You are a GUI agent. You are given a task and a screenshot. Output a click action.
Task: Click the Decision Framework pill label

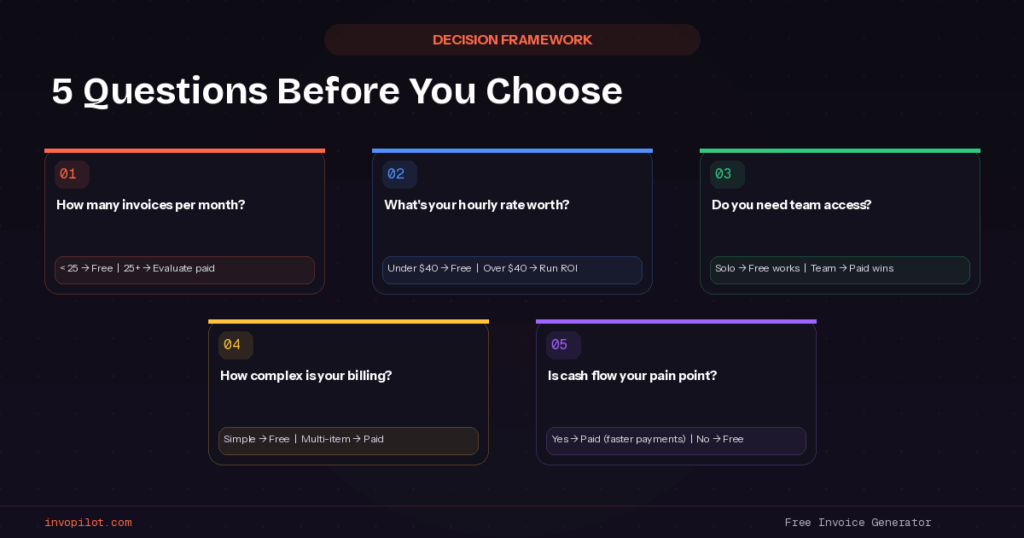(x=512, y=40)
